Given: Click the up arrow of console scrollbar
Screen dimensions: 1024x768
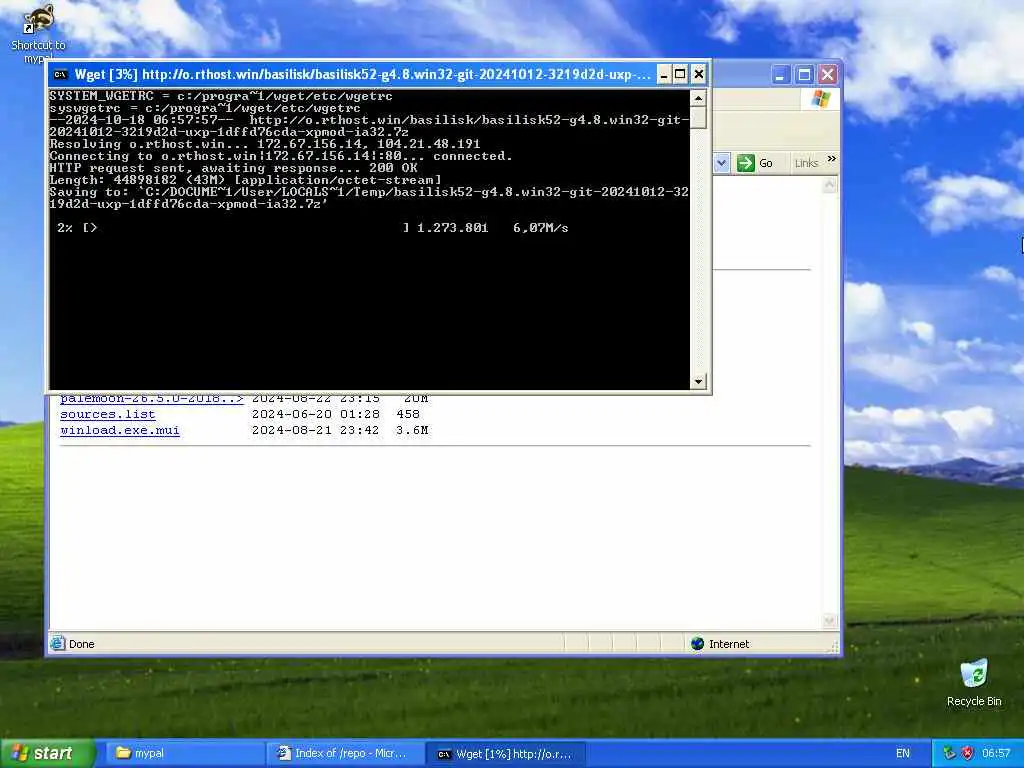Looking at the screenshot, I should click(x=698, y=98).
